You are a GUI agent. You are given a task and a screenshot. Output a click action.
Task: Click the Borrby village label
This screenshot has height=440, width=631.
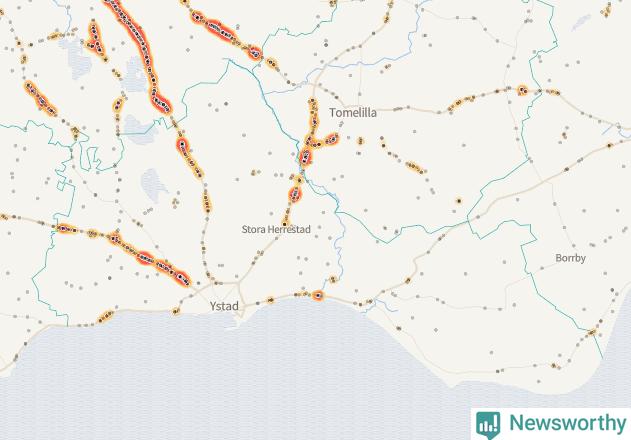pyautogui.click(x=570, y=258)
